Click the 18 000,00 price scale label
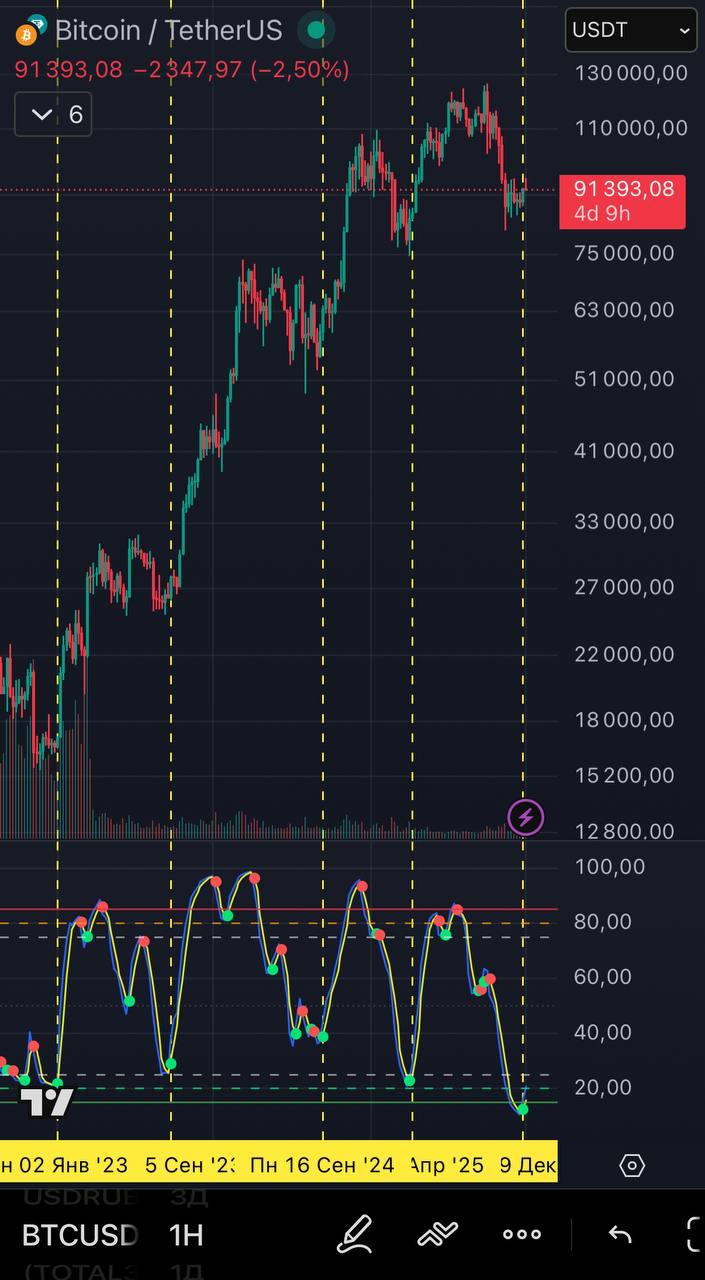 [x=624, y=719]
